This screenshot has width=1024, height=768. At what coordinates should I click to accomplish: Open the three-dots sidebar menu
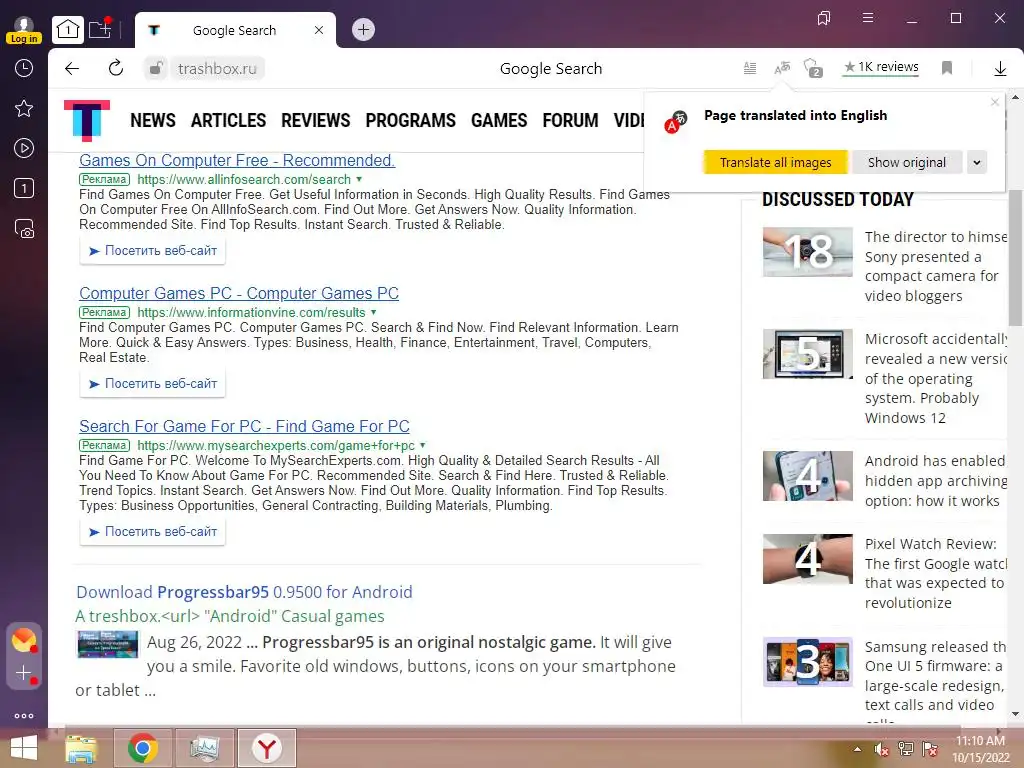(x=24, y=716)
